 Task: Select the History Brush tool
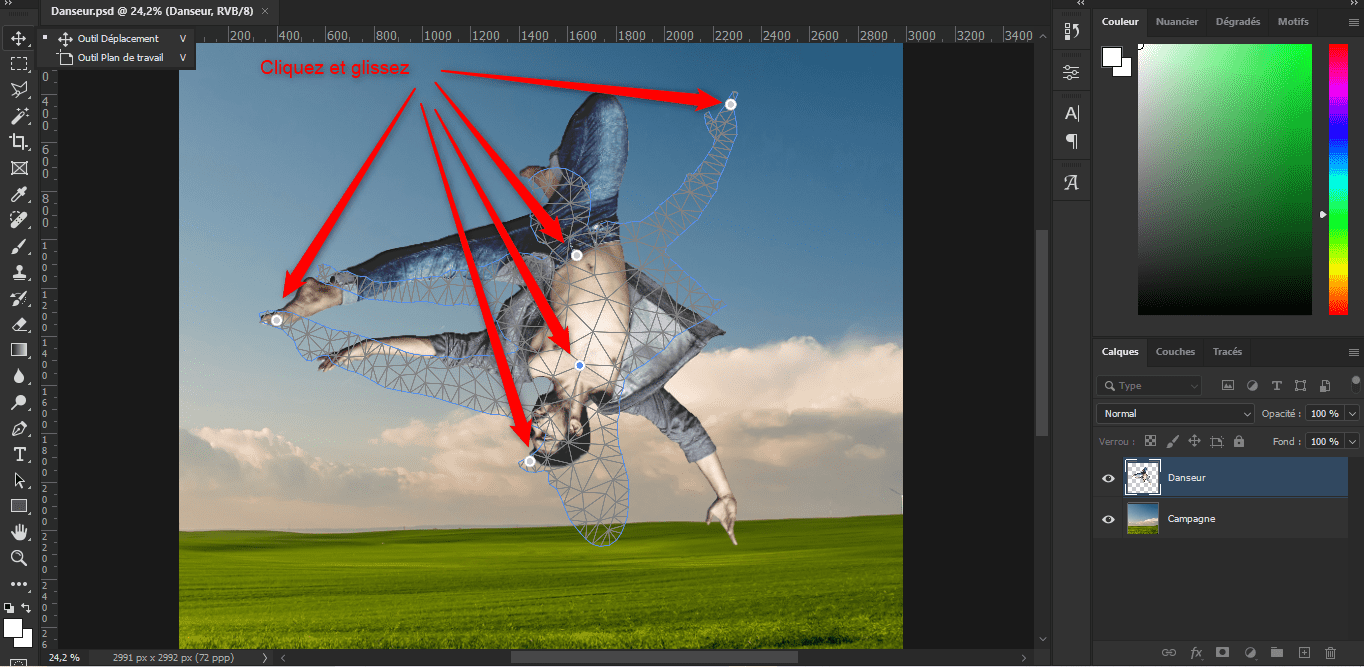18,298
